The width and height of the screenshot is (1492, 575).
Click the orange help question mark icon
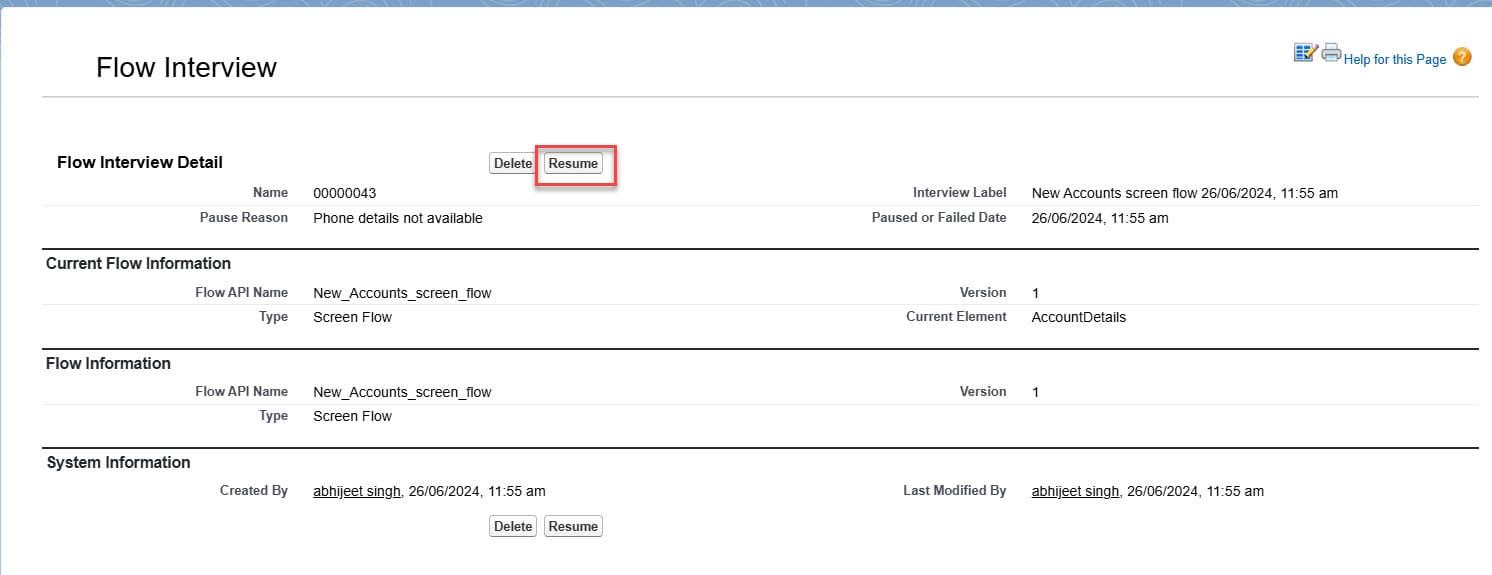click(x=1462, y=58)
